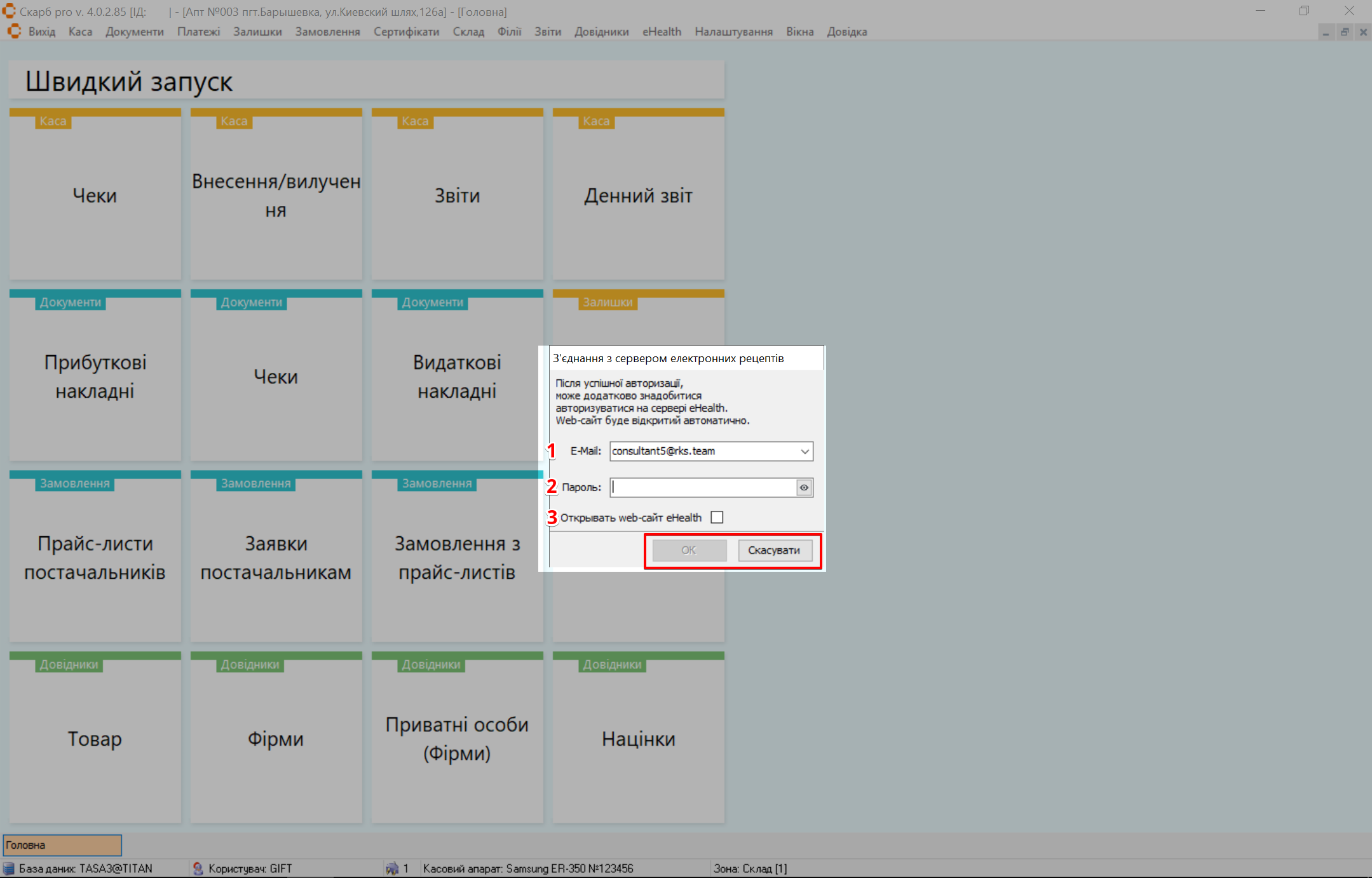The height and width of the screenshot is (878, 1372).
Task: Click the database icon in status bar
Action: [9, 868]
